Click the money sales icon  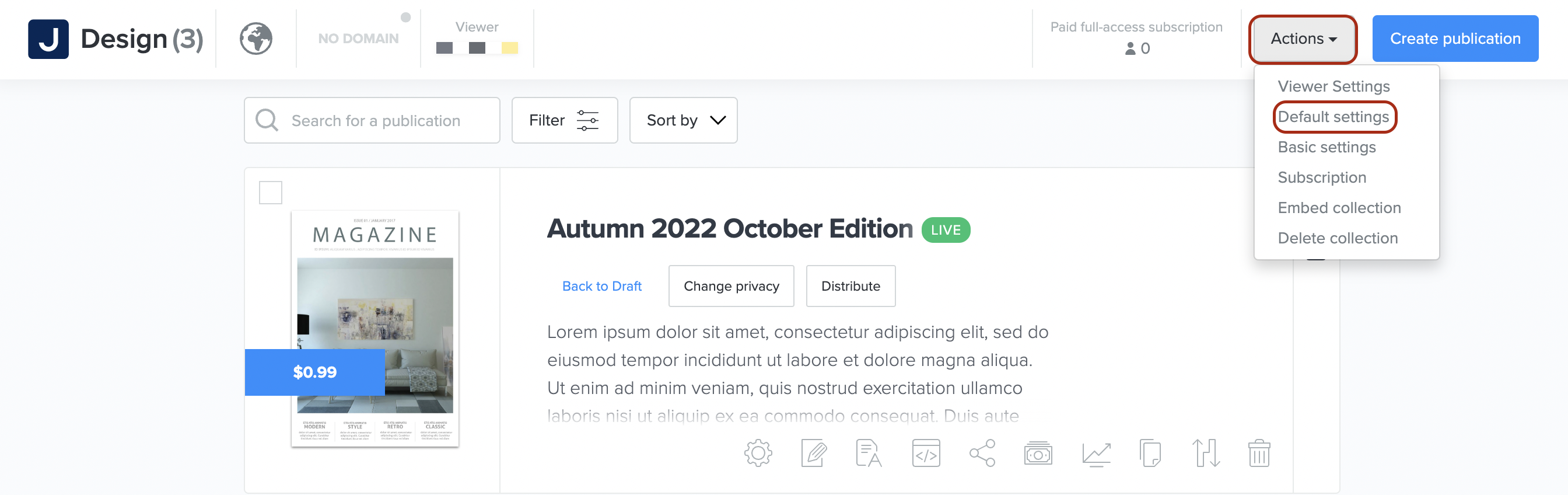[x=1038, y=453]
